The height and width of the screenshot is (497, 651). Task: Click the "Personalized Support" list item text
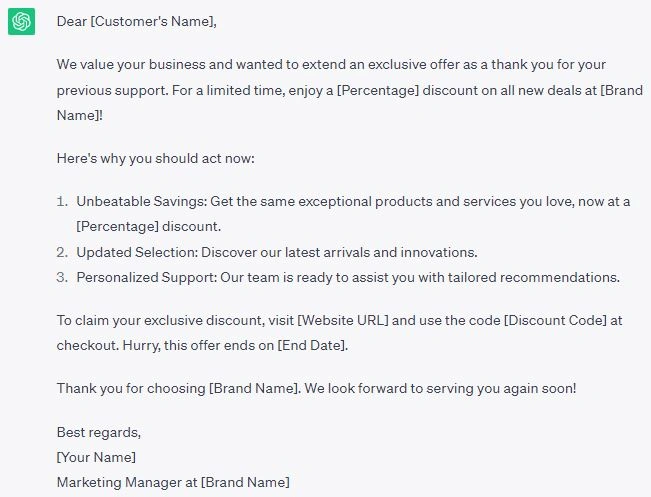coord(145,277)
